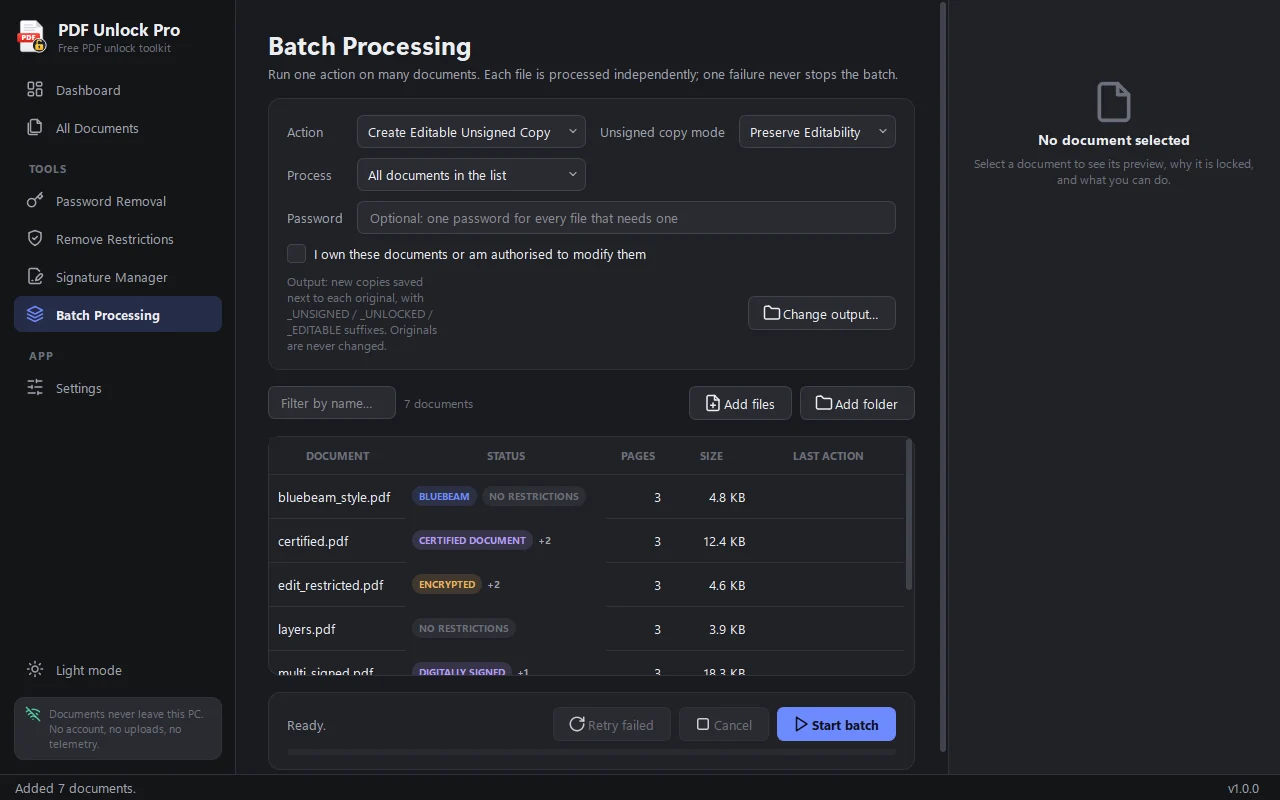Go to the Dashboard page

tap(118, 90)
